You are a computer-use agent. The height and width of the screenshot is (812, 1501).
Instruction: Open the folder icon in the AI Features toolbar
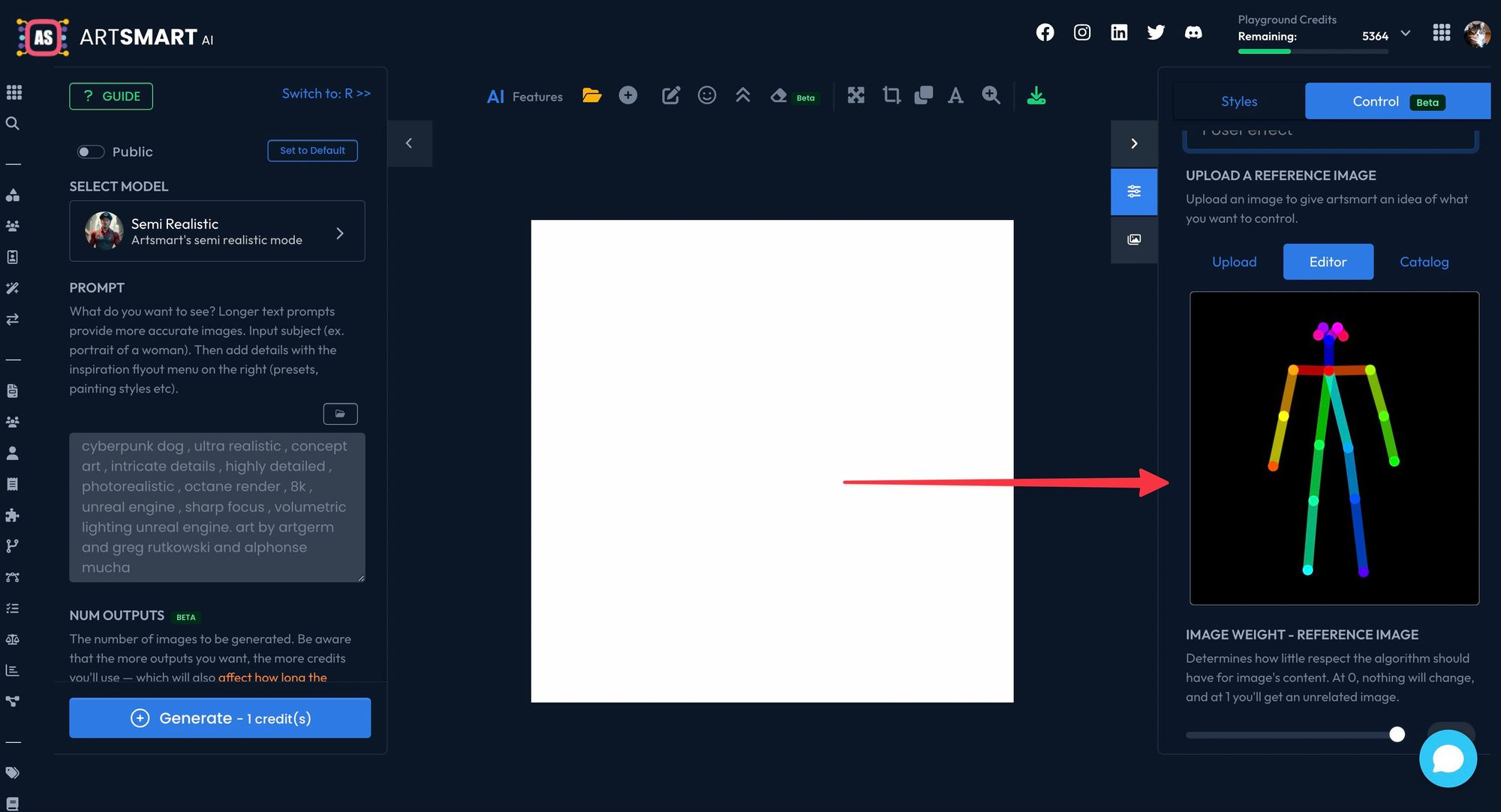pyautogui.click(x=592, y=95)
